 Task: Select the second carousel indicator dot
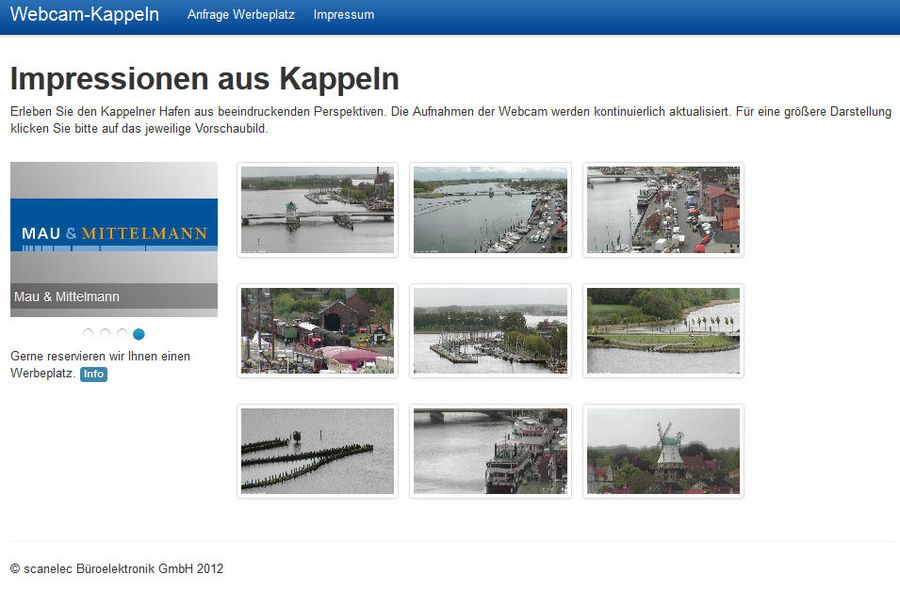pyautogui.click(x=105, y=334)
